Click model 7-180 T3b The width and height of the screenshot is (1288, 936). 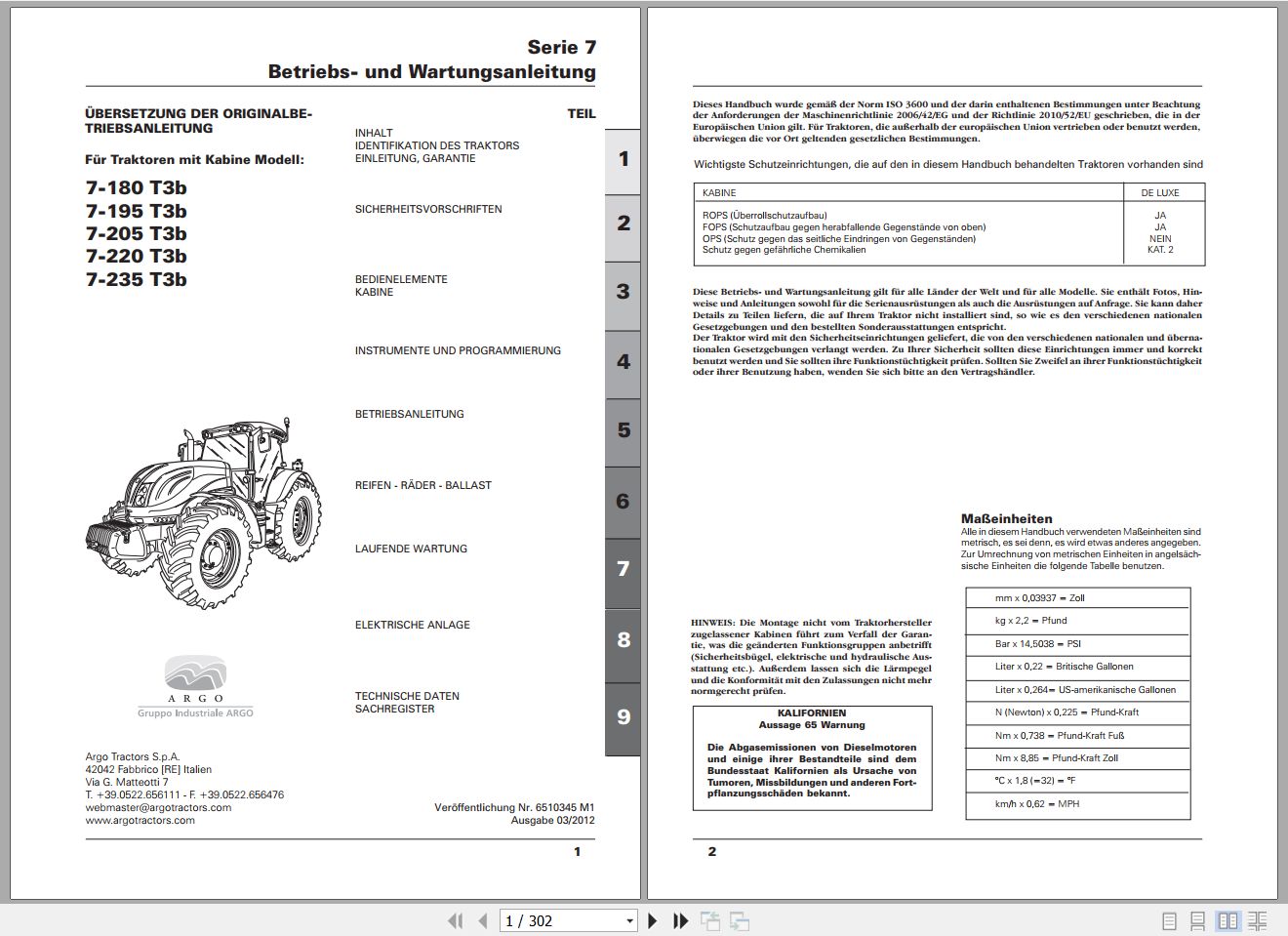(136, 187)
